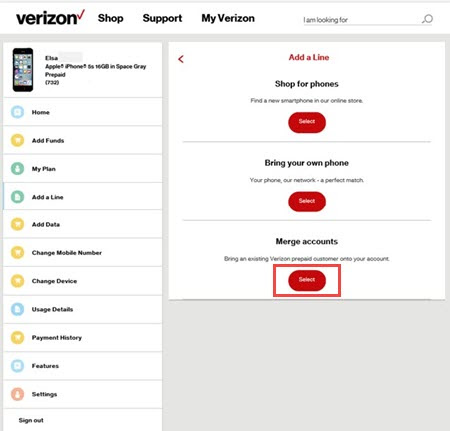This screenshot has height=431, width=450.
Task: Click the Sign out link
Action: pyautogui.click(x=31, y=420)
